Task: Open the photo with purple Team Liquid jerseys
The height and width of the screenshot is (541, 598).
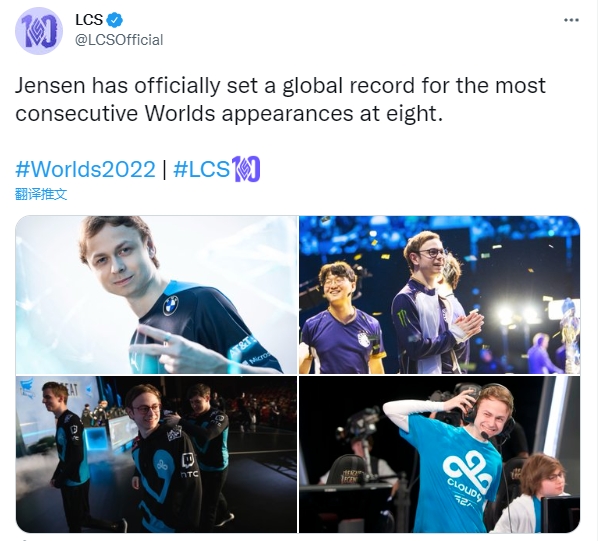Action: tap(439, 295)
